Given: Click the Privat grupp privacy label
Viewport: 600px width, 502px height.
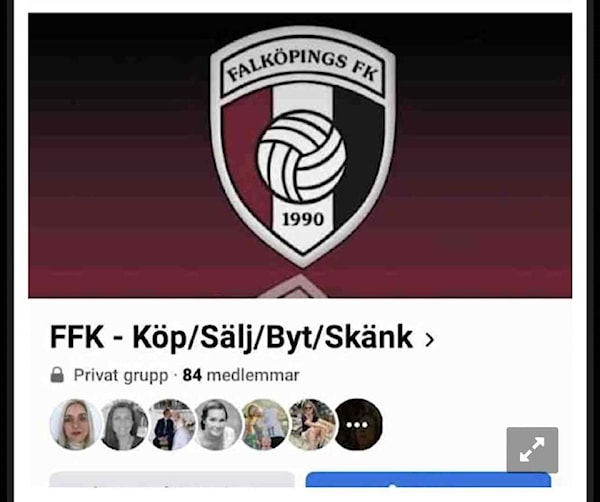Looking at the screenshot, I should point(121,375).
